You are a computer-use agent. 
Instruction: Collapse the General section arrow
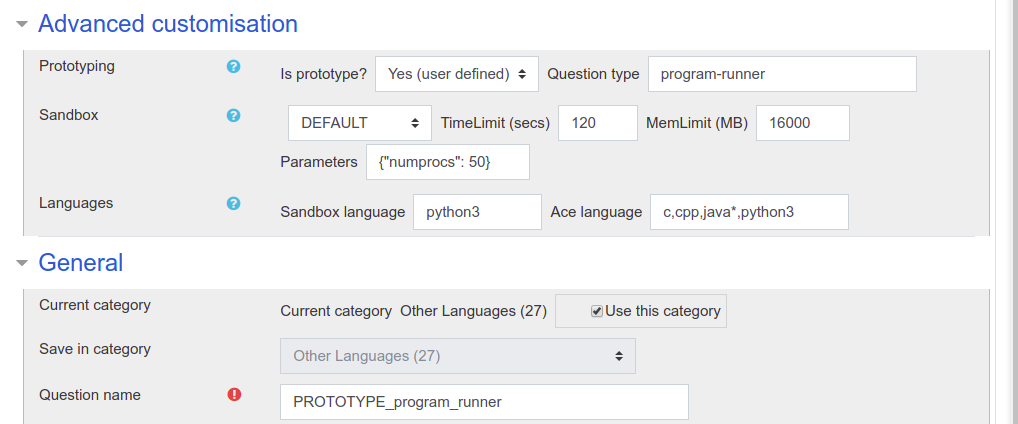pyautogui.click(x=23, y=263)
